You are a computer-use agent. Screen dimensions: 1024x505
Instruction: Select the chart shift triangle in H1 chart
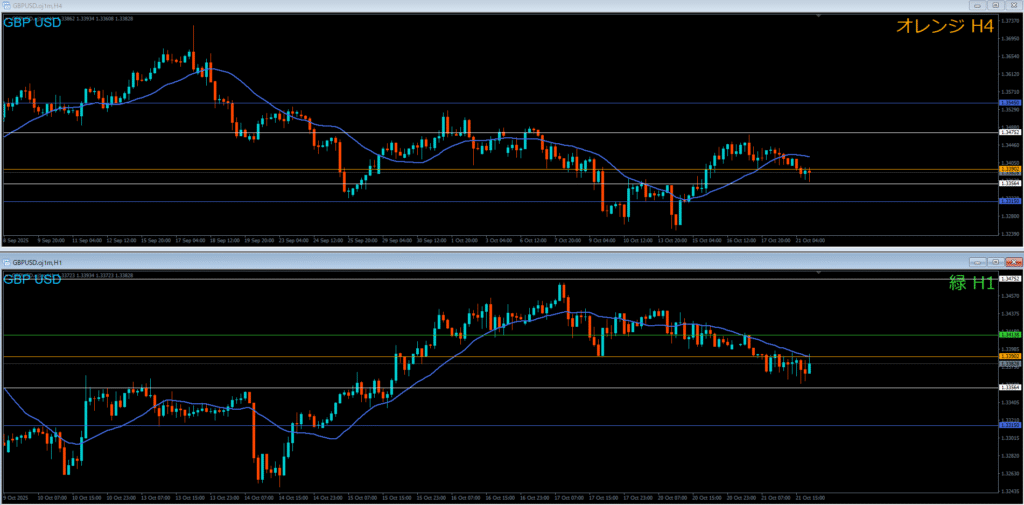[818, 272]
